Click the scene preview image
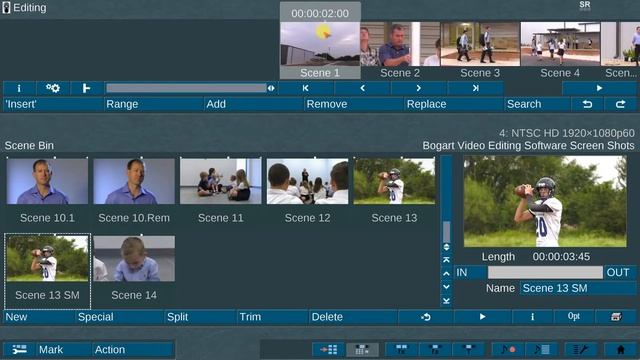The width and height of the screenshot is (640, 360). click(545, 201)
